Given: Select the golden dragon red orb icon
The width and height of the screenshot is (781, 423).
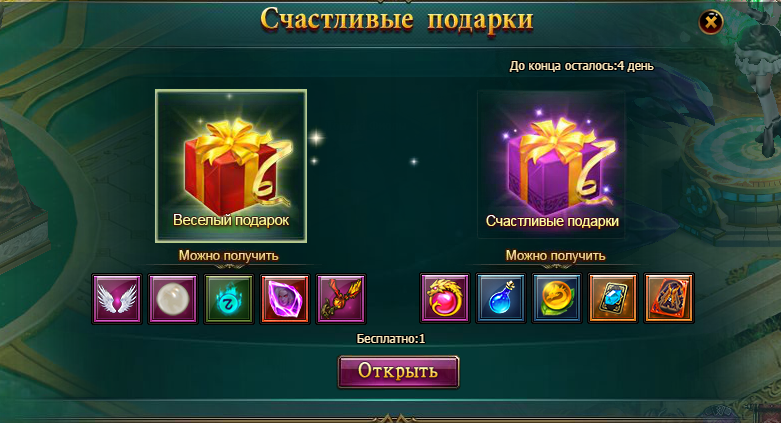Looking at the screenshot, I should [x=445, y=298].
